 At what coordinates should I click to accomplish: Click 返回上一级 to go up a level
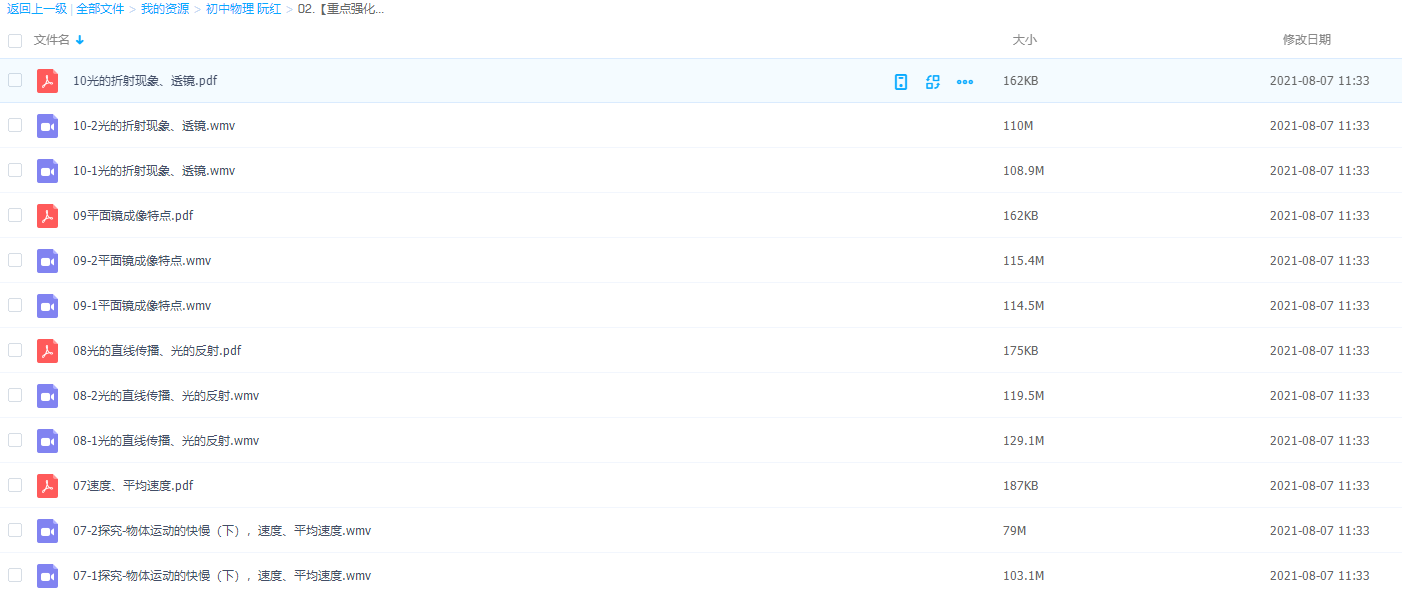click(x=37, y=9)
